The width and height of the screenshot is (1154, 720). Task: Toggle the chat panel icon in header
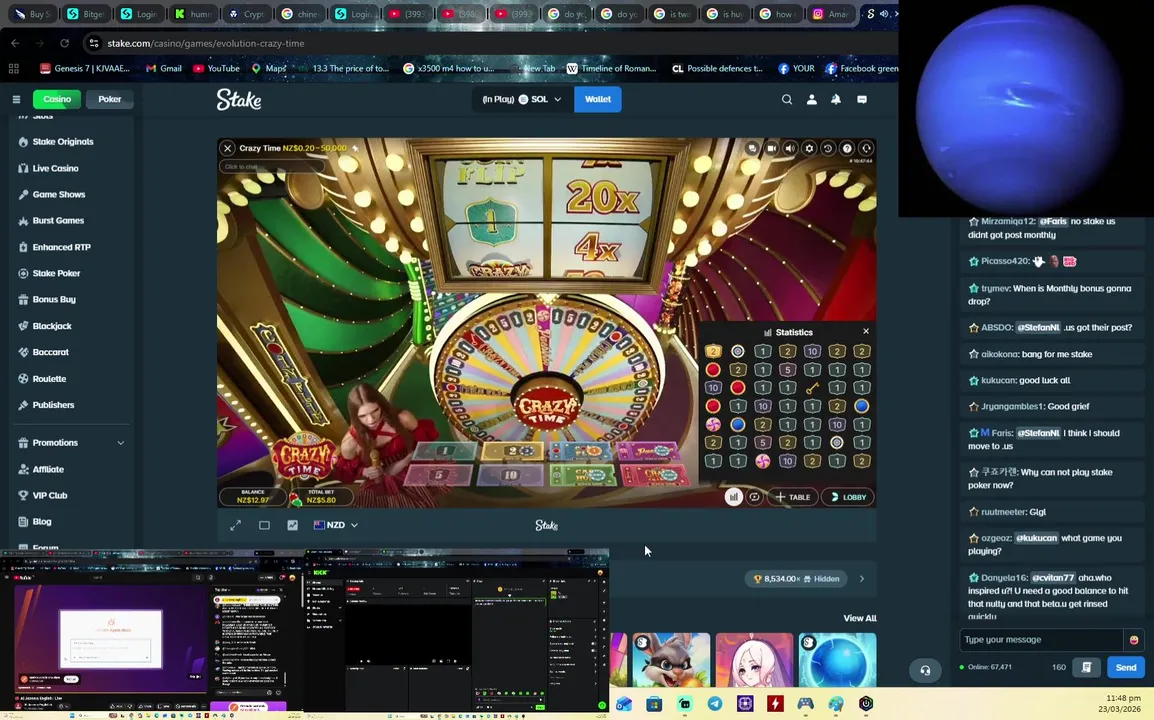[862, 99]
